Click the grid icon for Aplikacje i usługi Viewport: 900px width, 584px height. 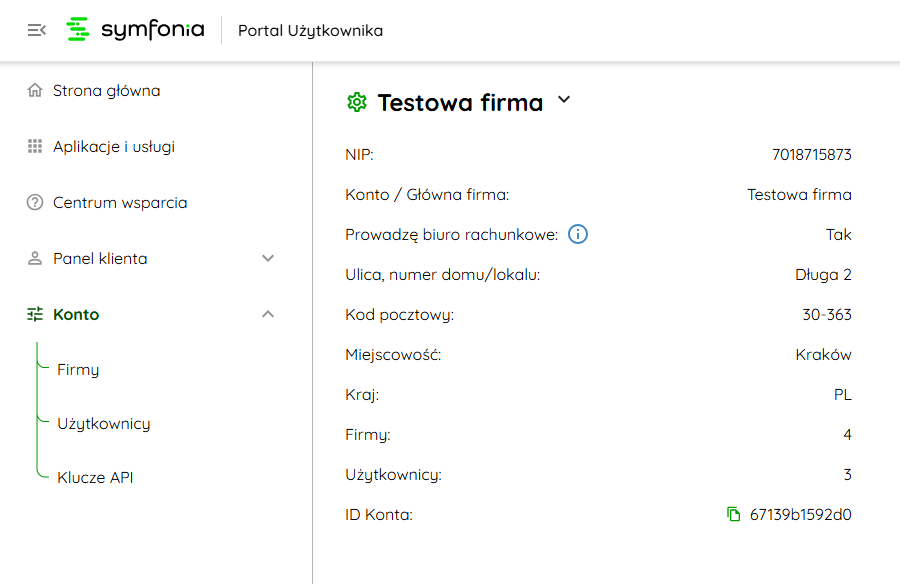pos(35,147)
